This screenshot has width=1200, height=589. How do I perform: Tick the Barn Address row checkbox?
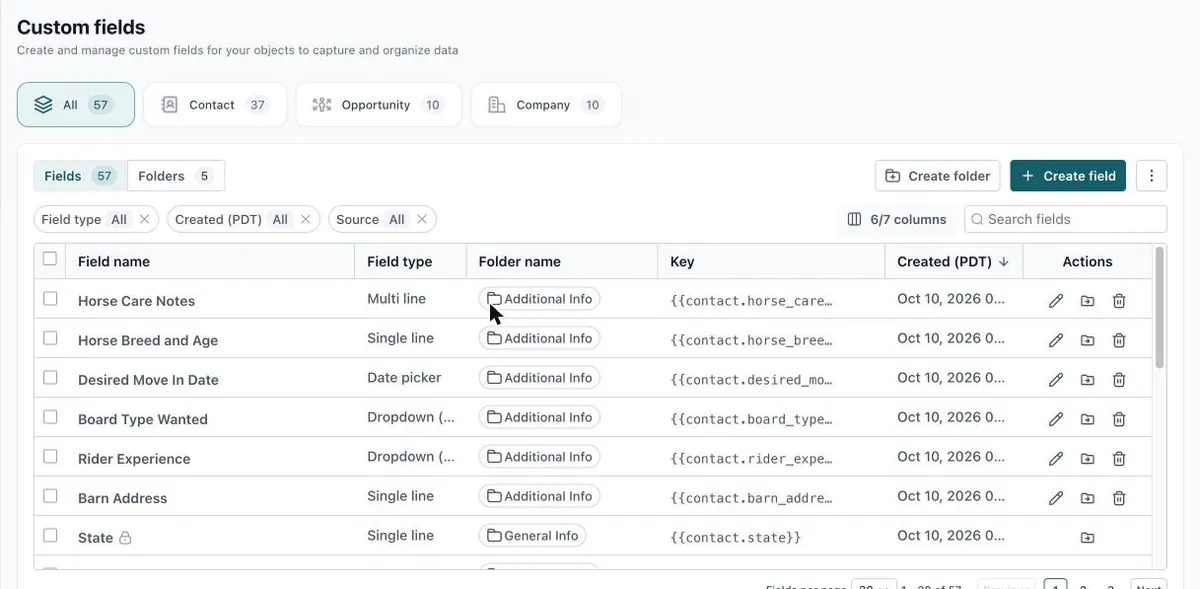tap(50, 496)
